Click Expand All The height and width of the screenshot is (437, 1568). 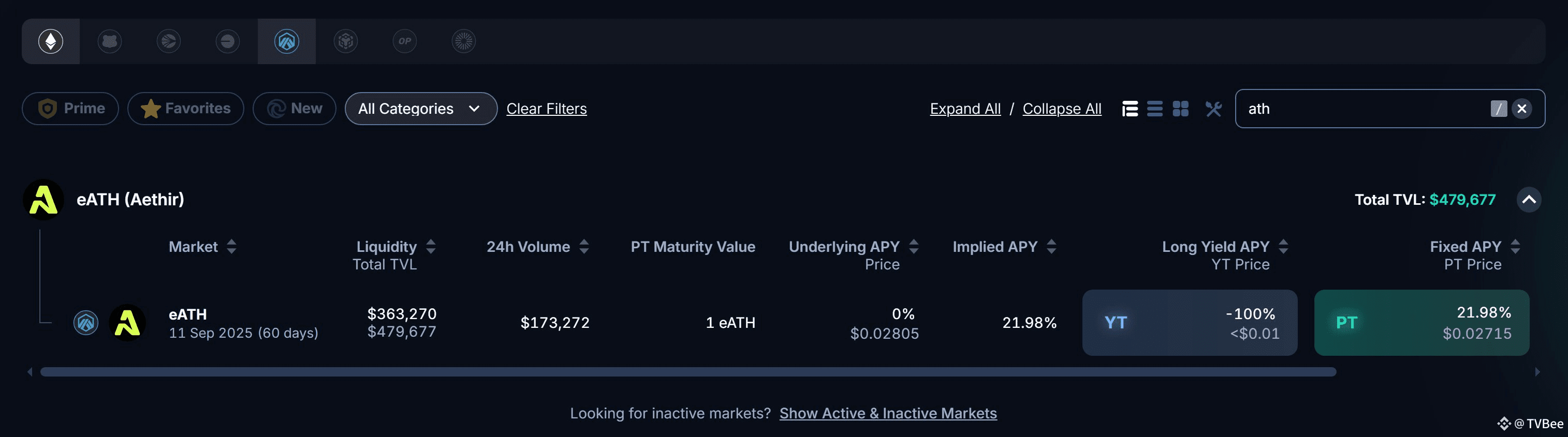(x=965, y=109)
